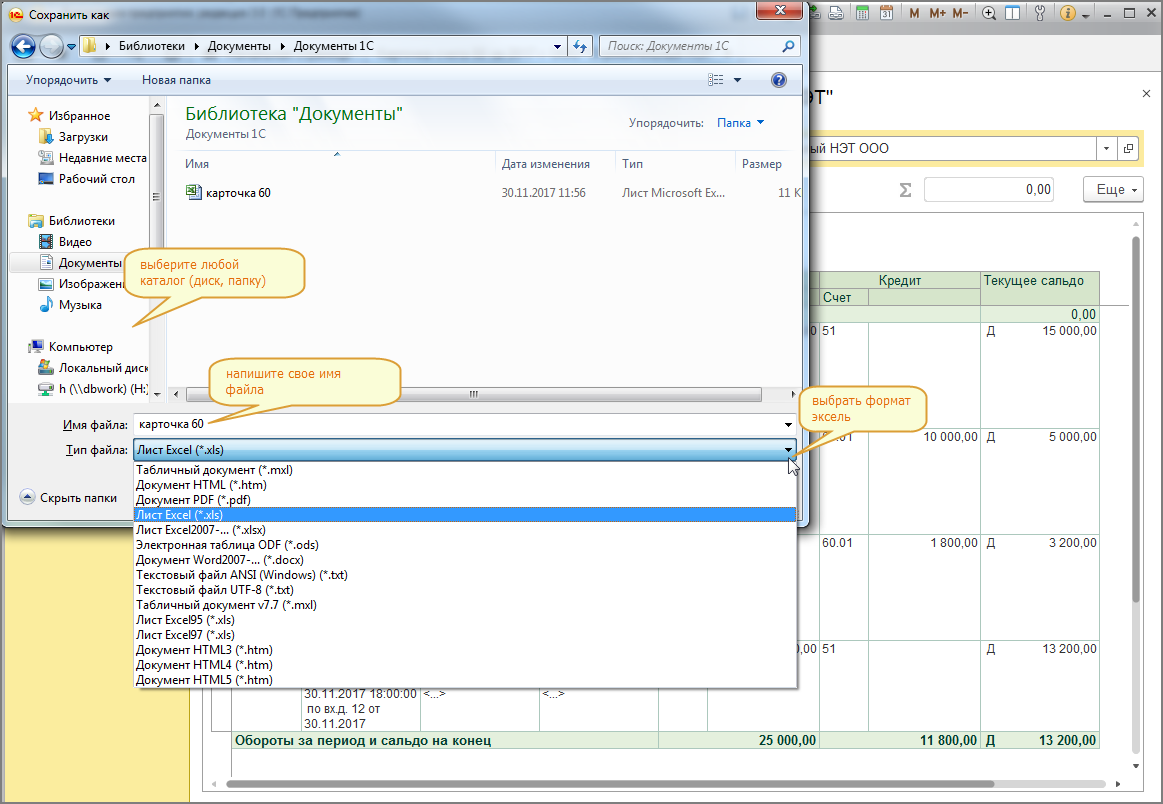
Task: Click the back navigation arrow
Action: pyautogui.click(x=25, y=46)
